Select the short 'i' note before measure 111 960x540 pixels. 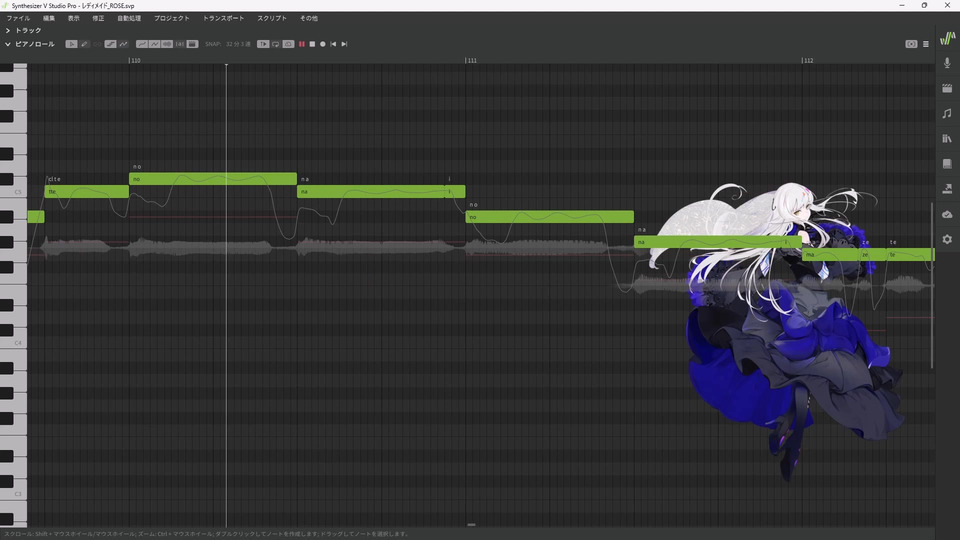[455, 192]
